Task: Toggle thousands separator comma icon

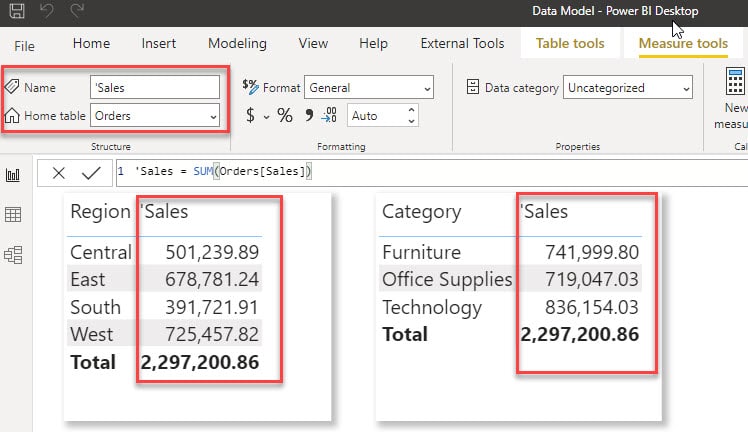Action: [x=309, y=115]
